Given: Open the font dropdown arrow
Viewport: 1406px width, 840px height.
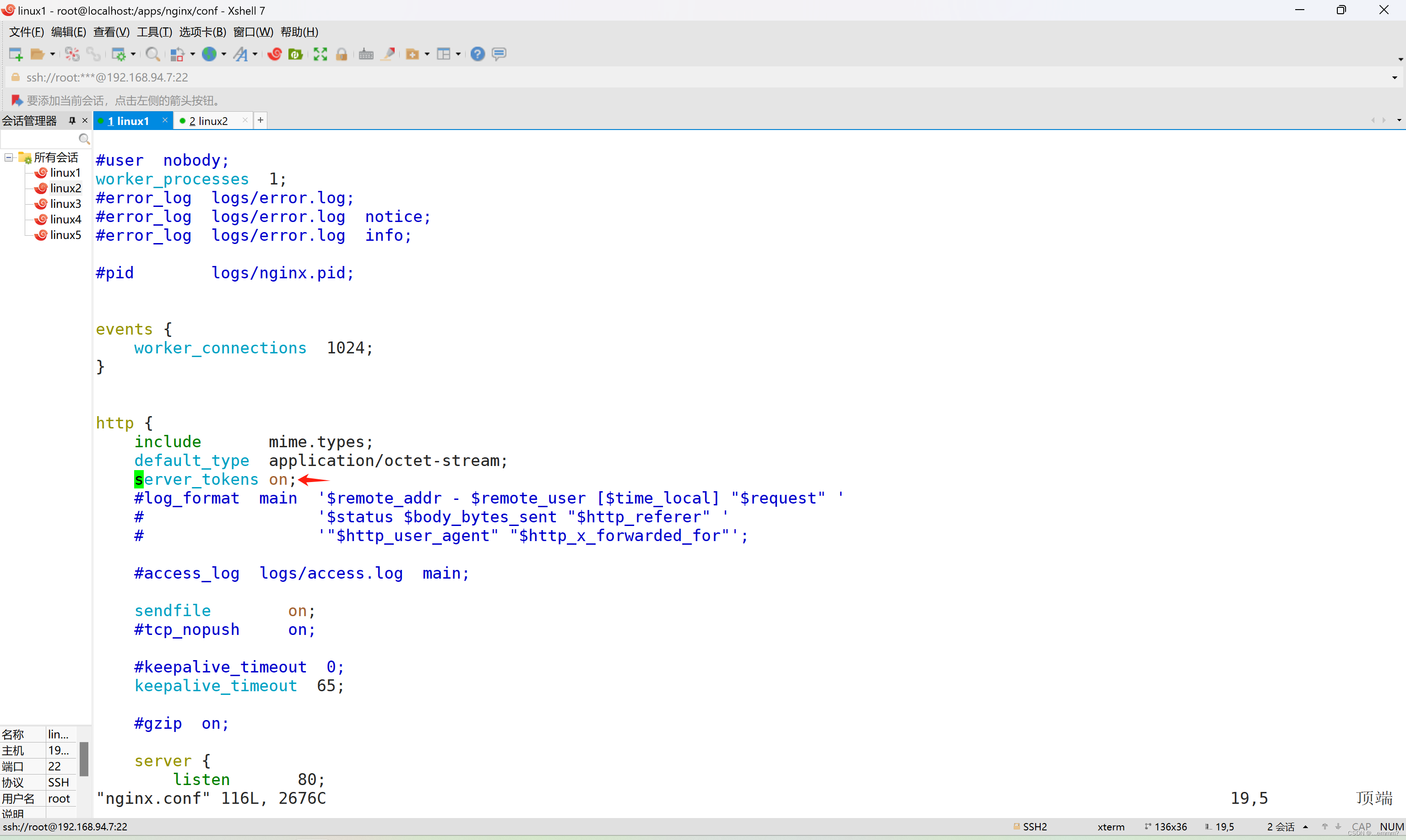Looking at the screenshot, I should pos(255,54).
